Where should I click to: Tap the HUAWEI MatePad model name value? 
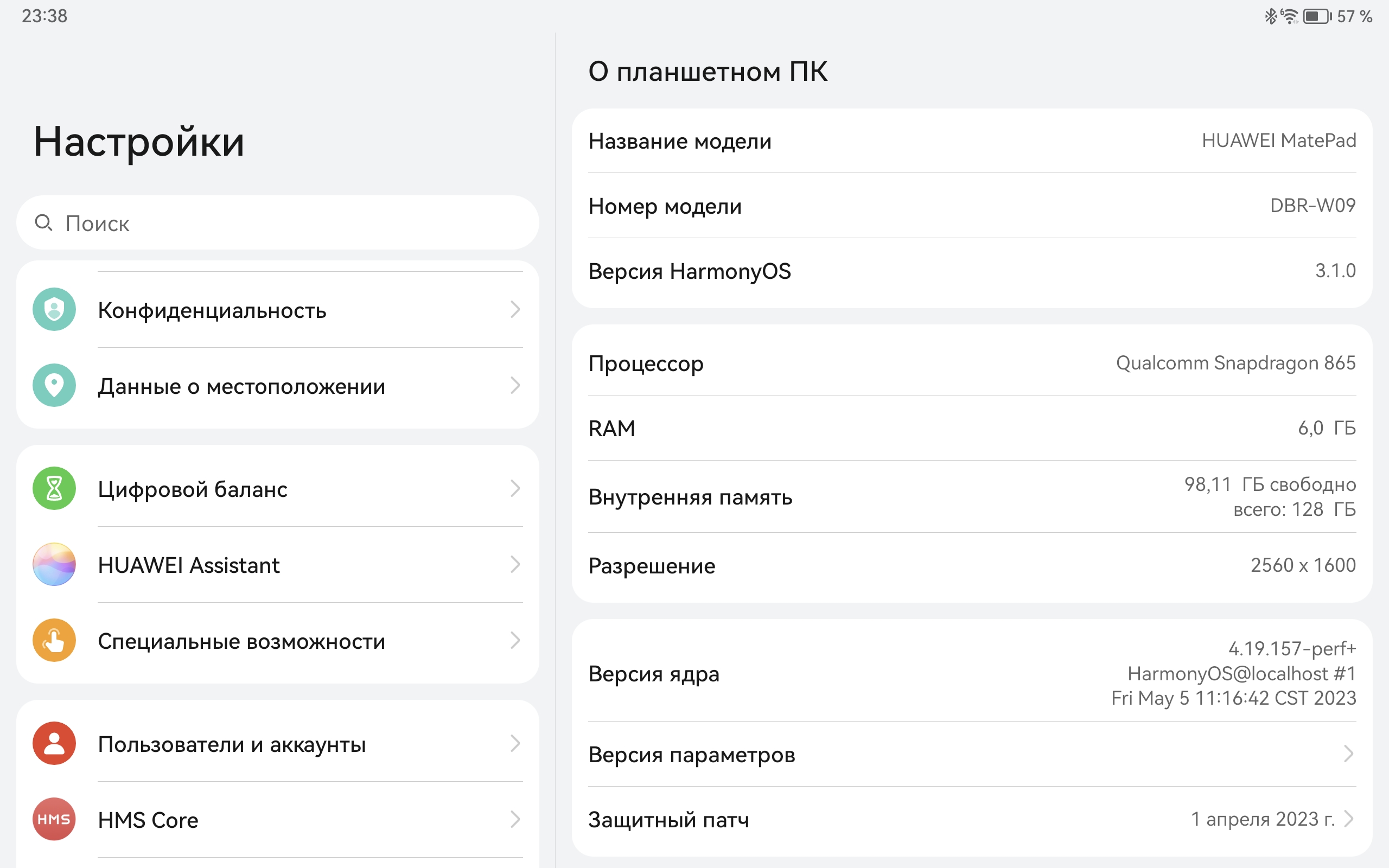(1279, 141)
